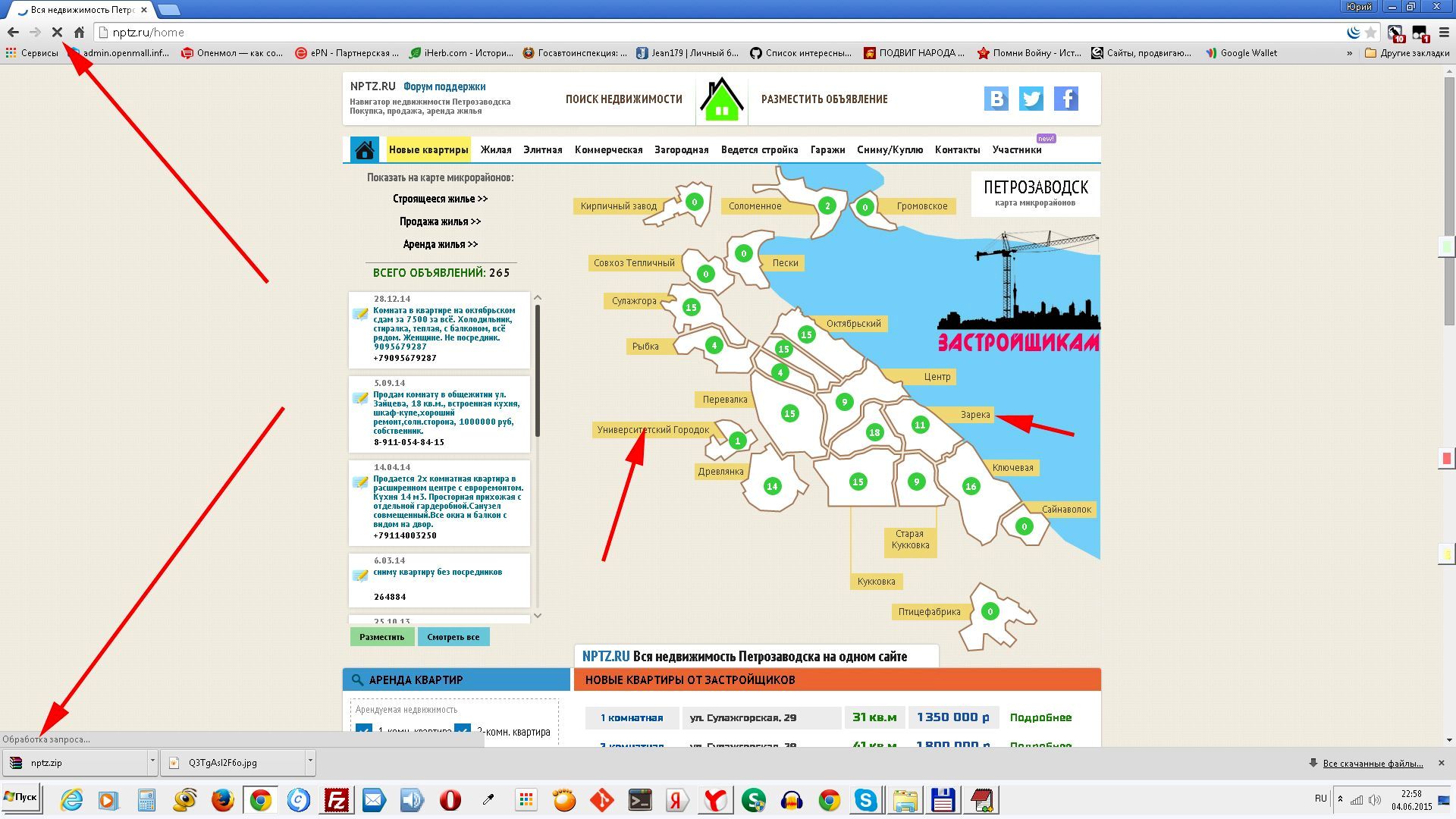The height and width of the screenshot is (819, 1456).
Task: Select the Сулажгора district marker showing 15
Action: click(x=691, y=307)
